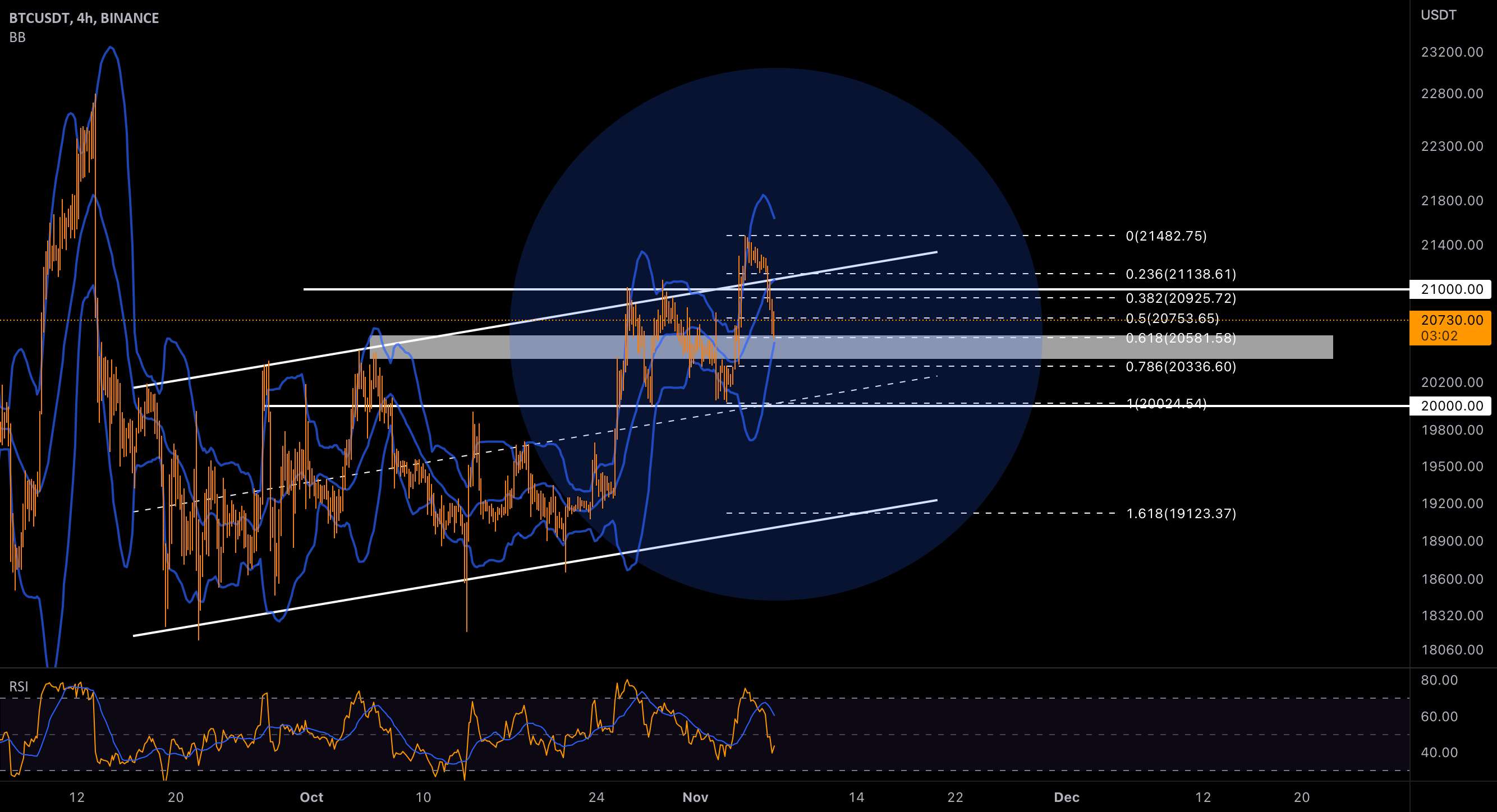Screen dimensions: 1497x812
Task: Select the gray rectangle support zone
Action: pyautogui.click(x=851, y=347)
